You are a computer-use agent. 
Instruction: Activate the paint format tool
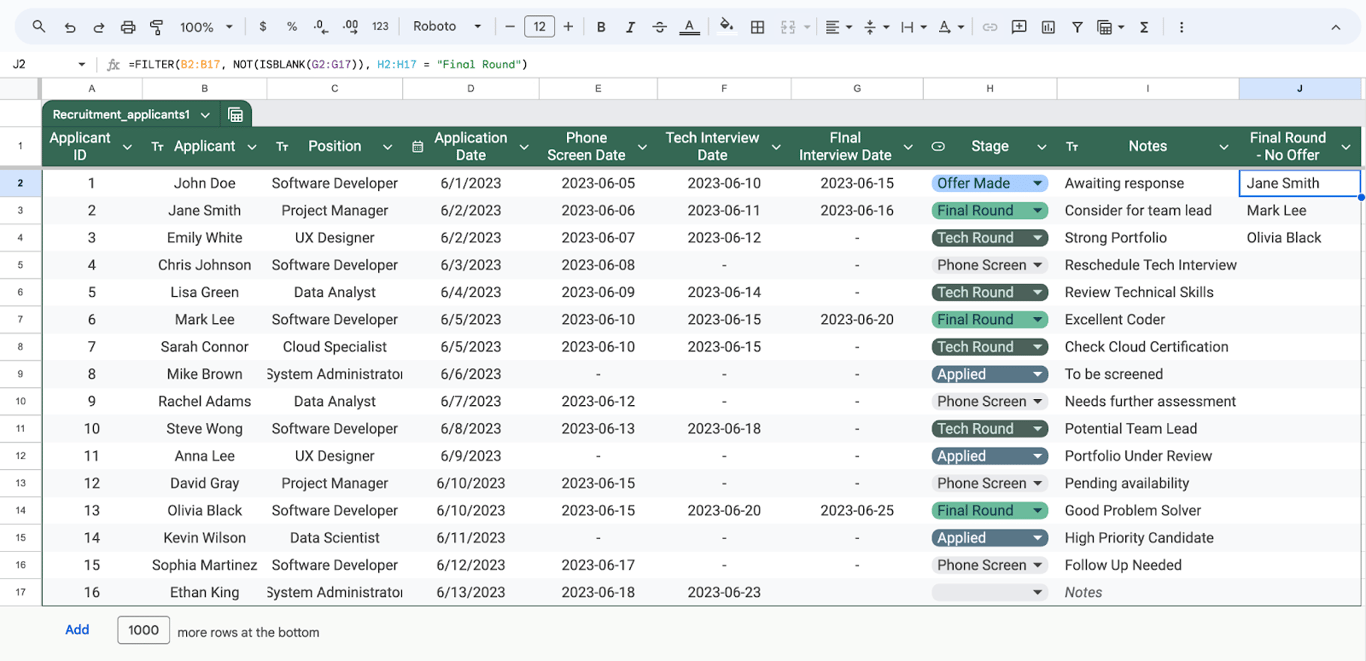[x=157, y=27]
